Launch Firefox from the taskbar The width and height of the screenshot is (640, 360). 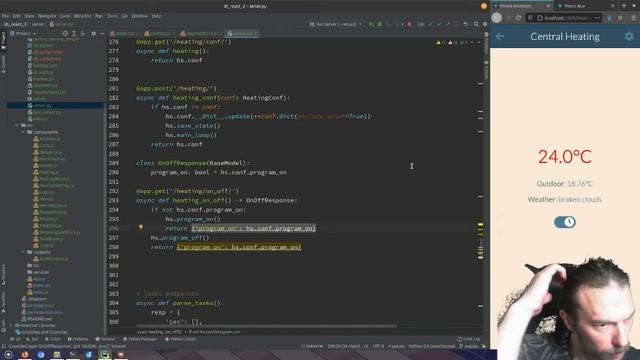point(24,355)
